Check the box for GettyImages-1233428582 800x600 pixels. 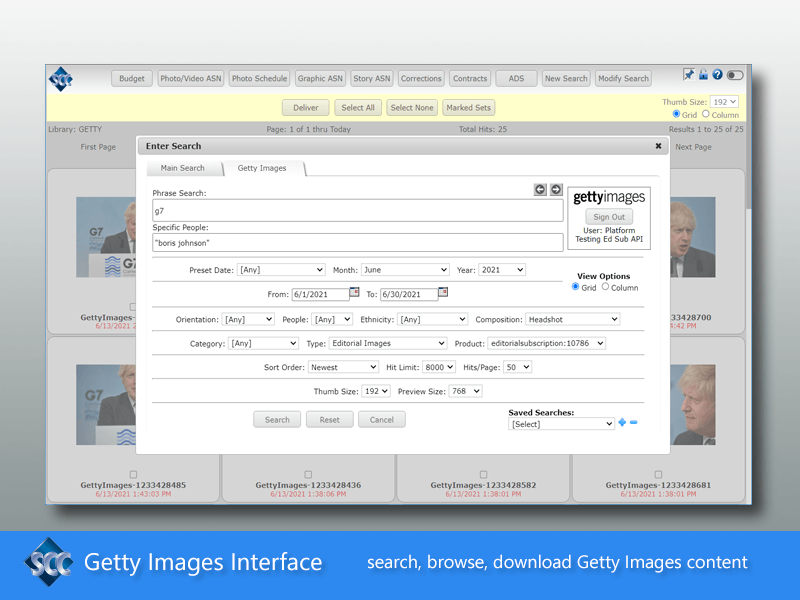(x=483, y=474)
